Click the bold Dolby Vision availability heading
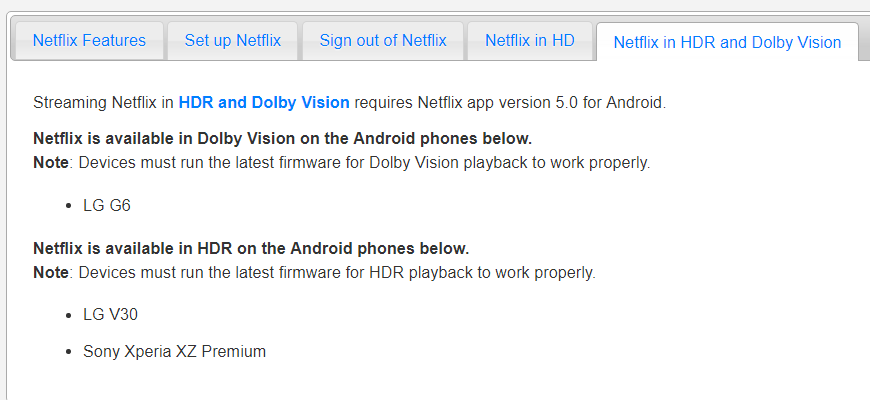Image resolution: width=870 pixels, height=400 pixels. click(282, 139)
